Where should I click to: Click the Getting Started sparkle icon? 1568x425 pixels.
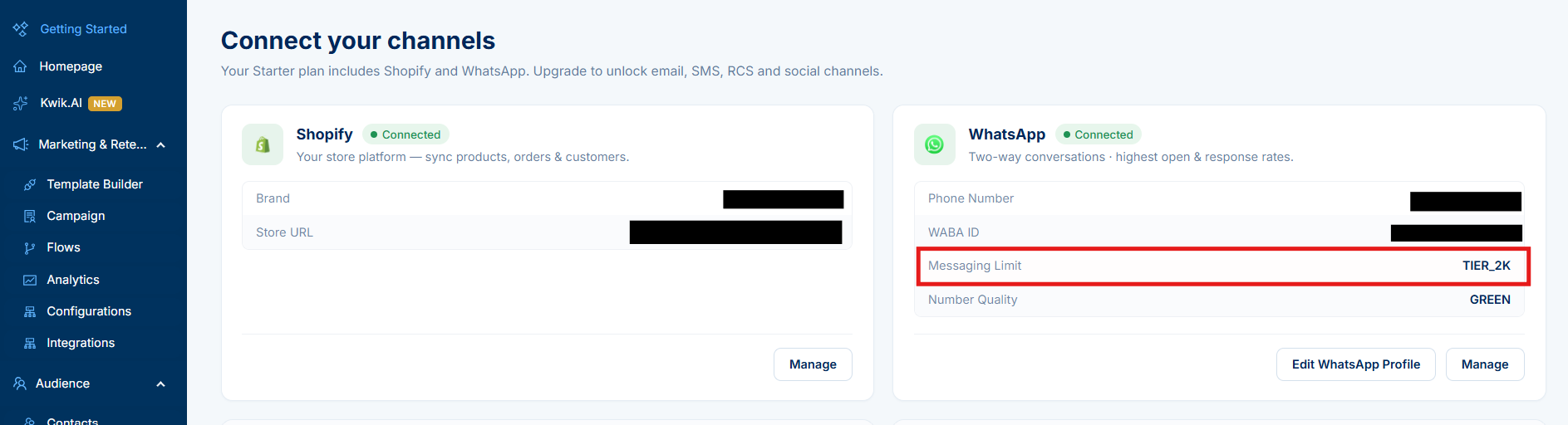20,28
